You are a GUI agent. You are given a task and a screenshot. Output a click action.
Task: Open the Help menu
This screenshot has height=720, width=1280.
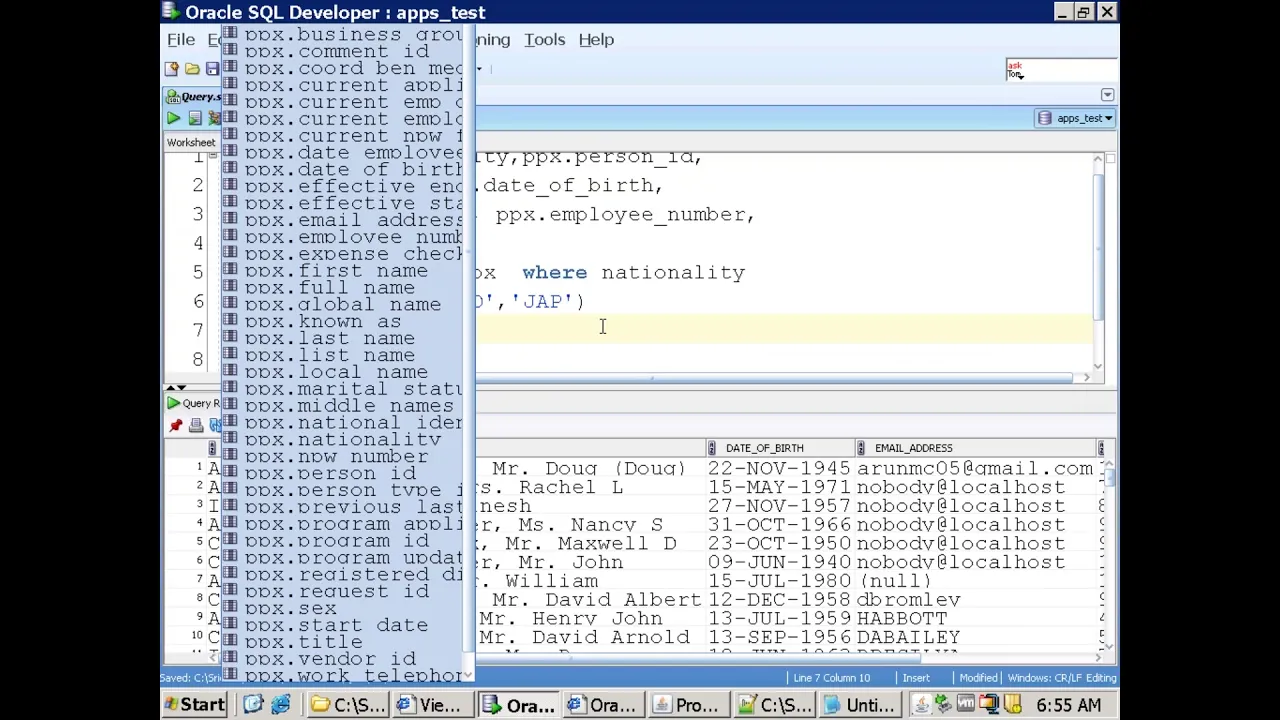[x=596, y=40]
